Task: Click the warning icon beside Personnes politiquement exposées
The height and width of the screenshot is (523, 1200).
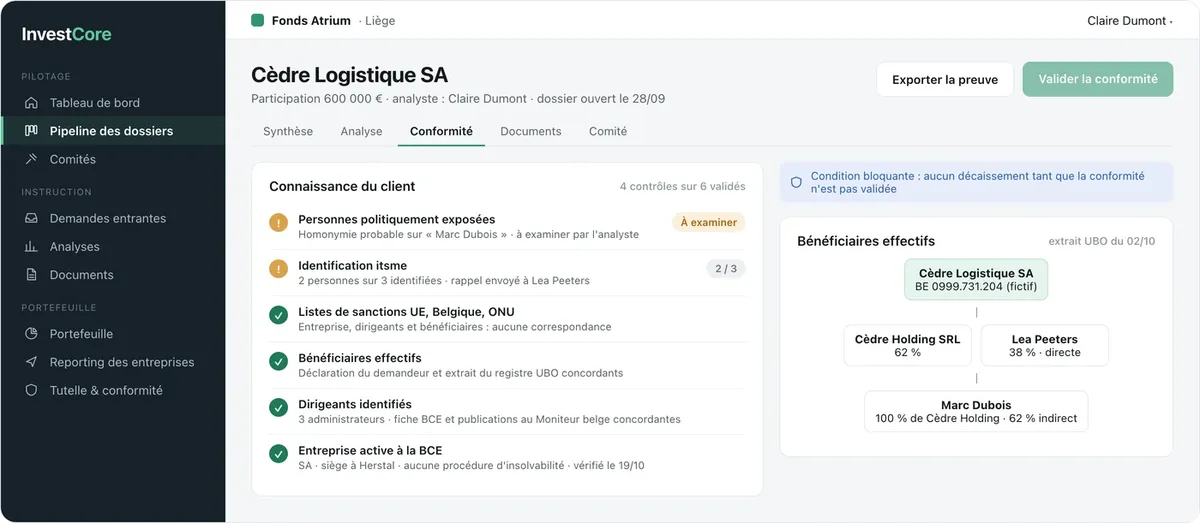Action: tap(279, 223)
